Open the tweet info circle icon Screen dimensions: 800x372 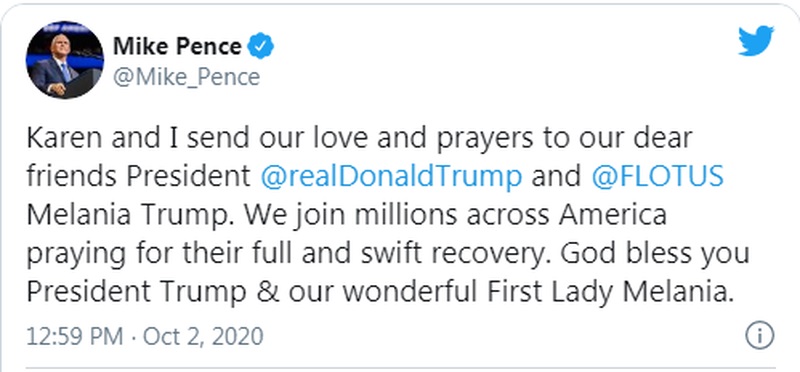coord(760,336)
